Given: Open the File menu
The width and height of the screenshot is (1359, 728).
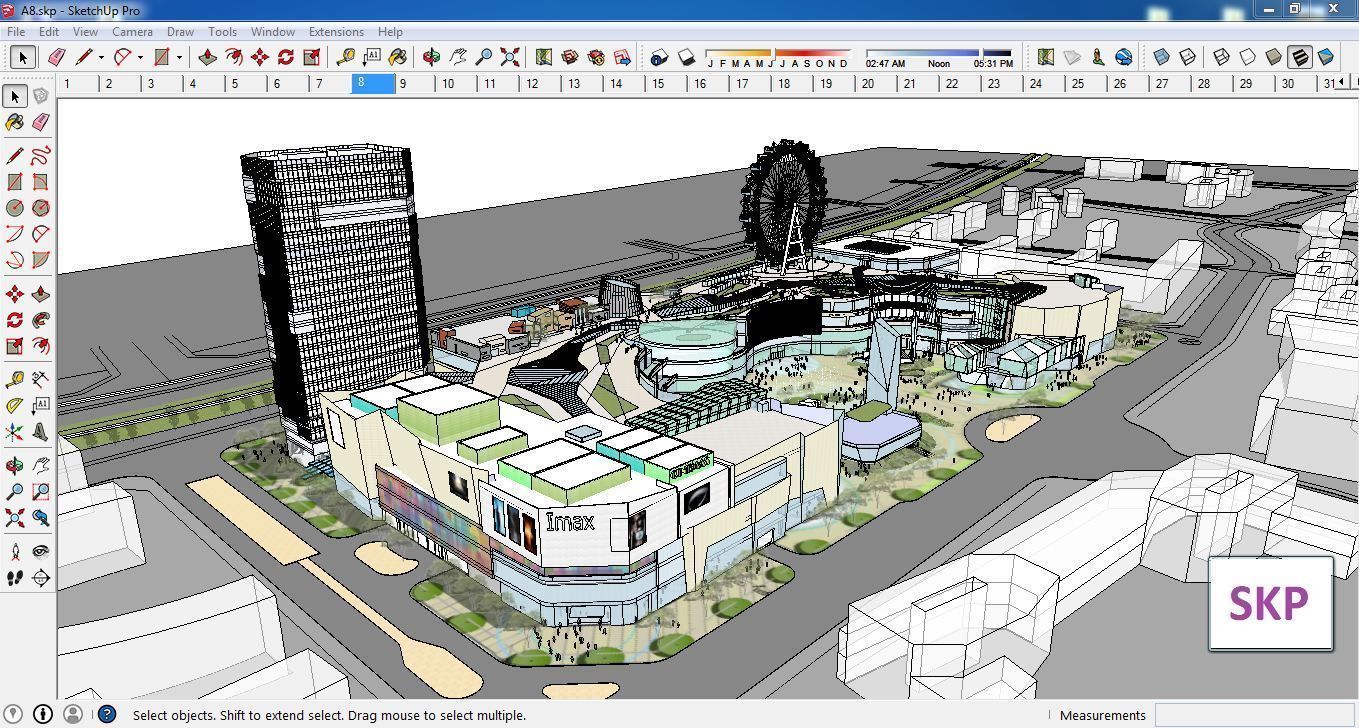Looking at the screenshot, I should point(16,32).
